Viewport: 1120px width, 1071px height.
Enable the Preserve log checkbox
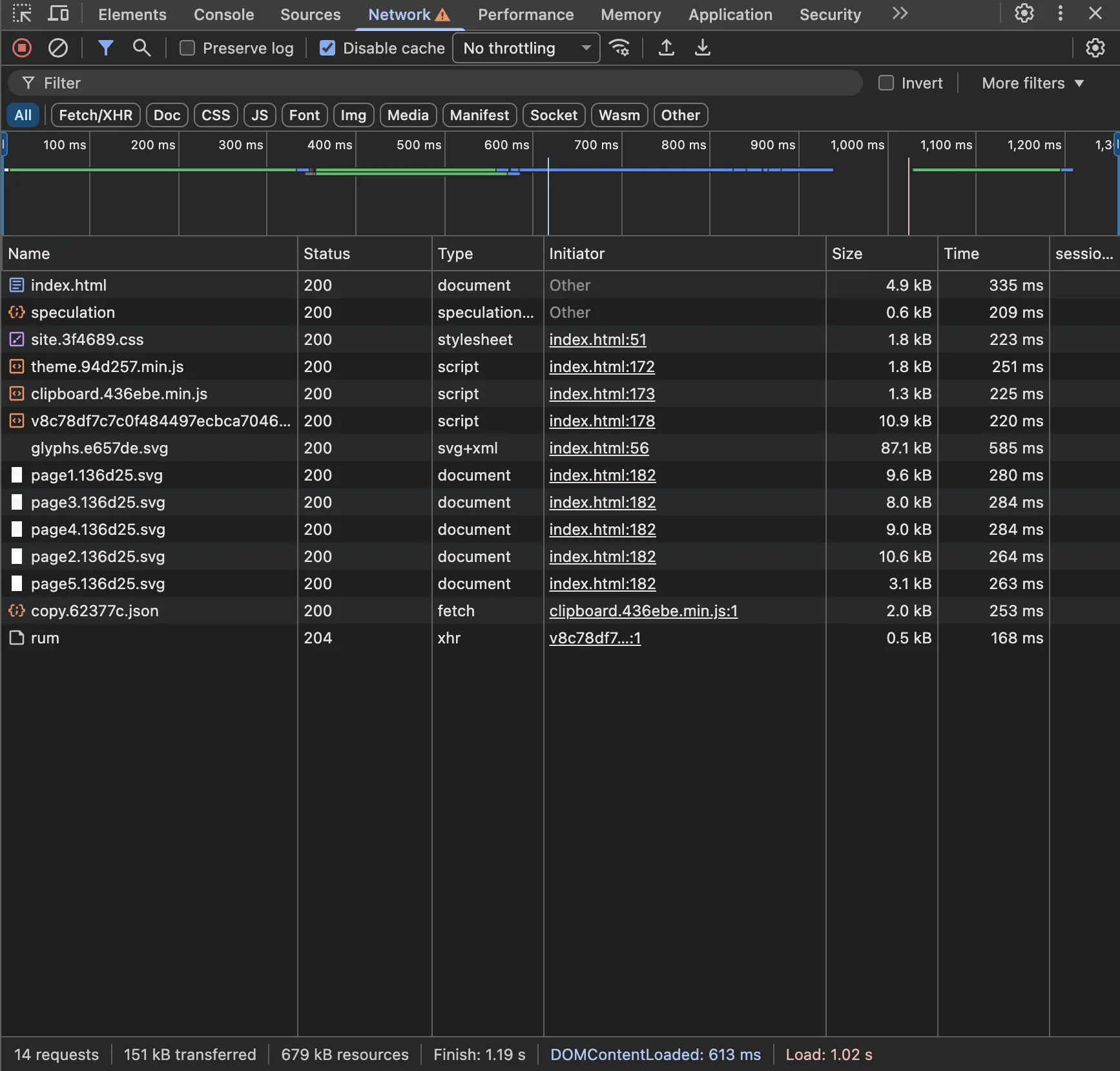[187, 48]
